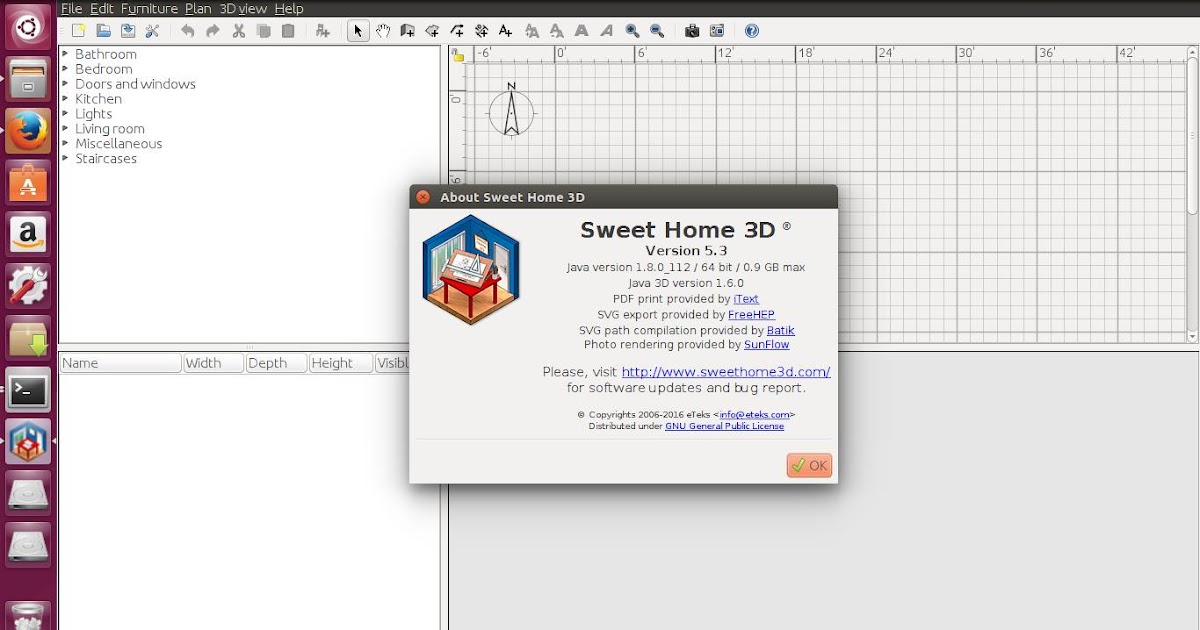
Task: Open the Help menu
Action: coord(289,8)
